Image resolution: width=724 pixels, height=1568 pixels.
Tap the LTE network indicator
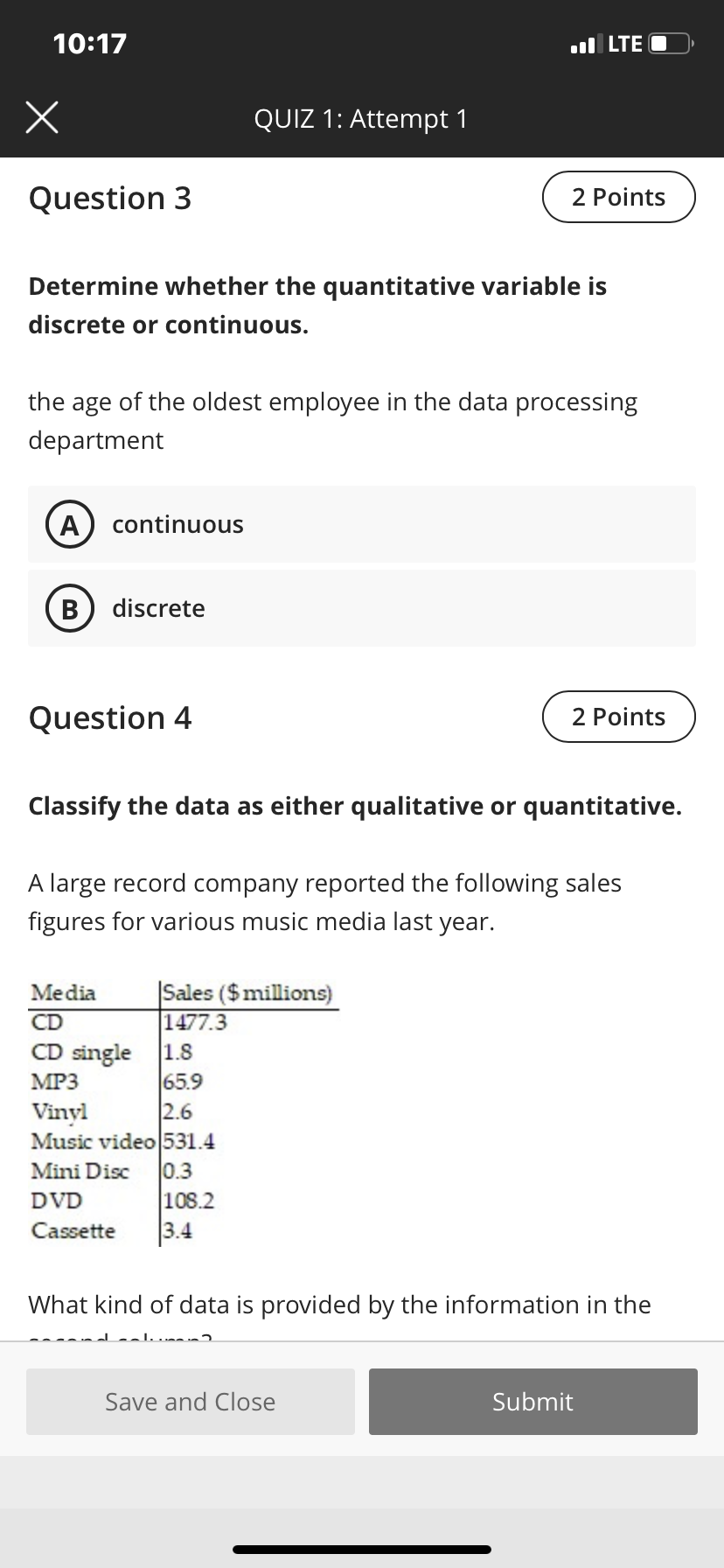pyautogui.click(x=625, y=43)
